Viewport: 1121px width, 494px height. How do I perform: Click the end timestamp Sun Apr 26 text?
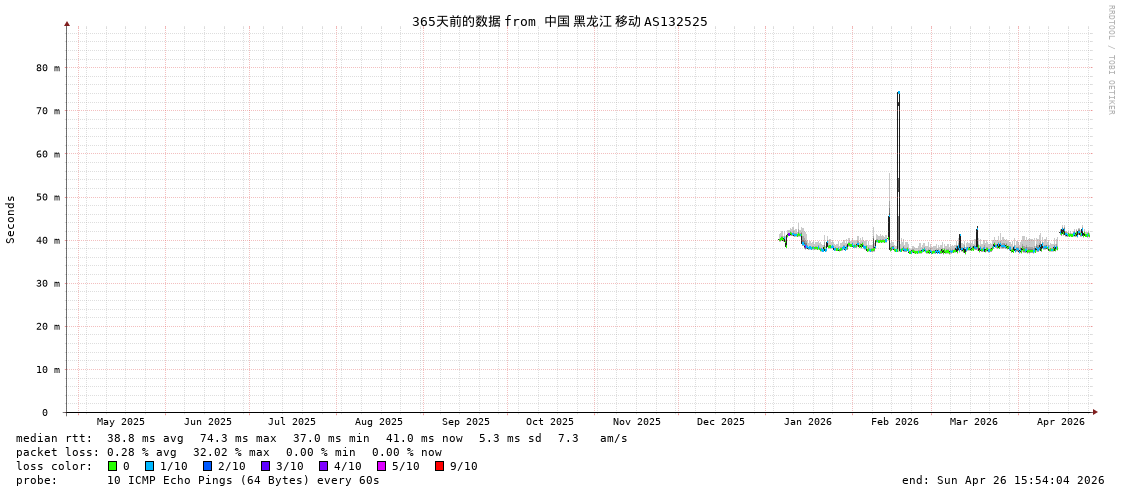(1003, 480)
